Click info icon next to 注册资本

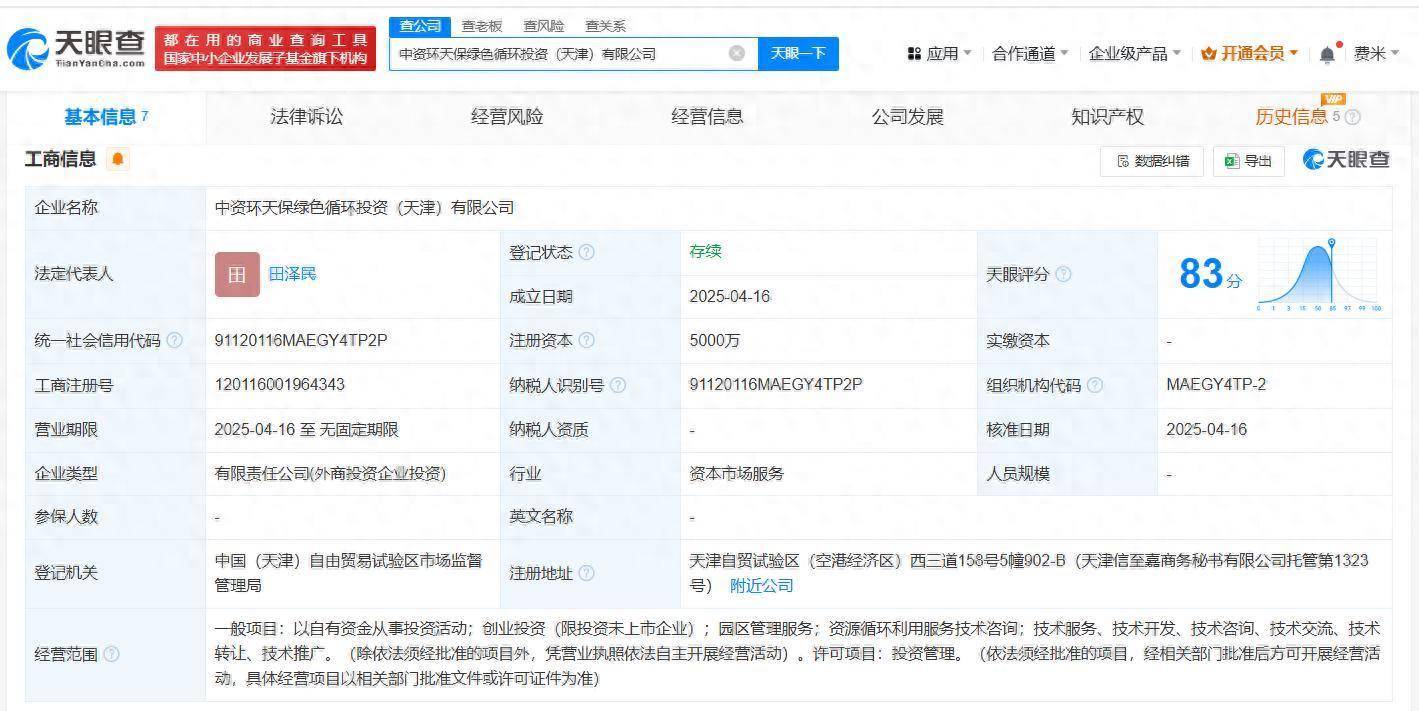coord(587,341)
